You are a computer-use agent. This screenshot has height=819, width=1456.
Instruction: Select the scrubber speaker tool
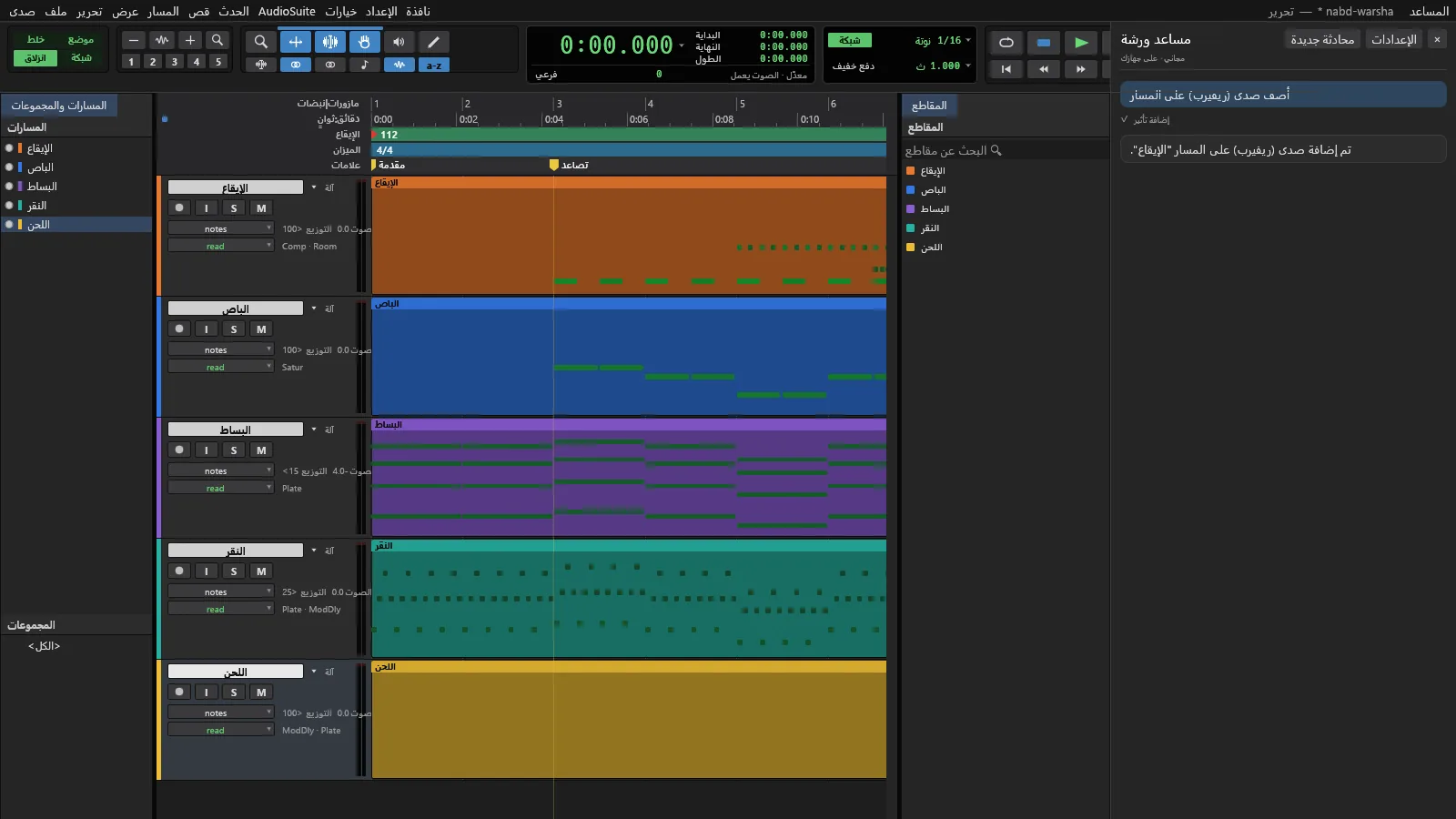point(399,42)
